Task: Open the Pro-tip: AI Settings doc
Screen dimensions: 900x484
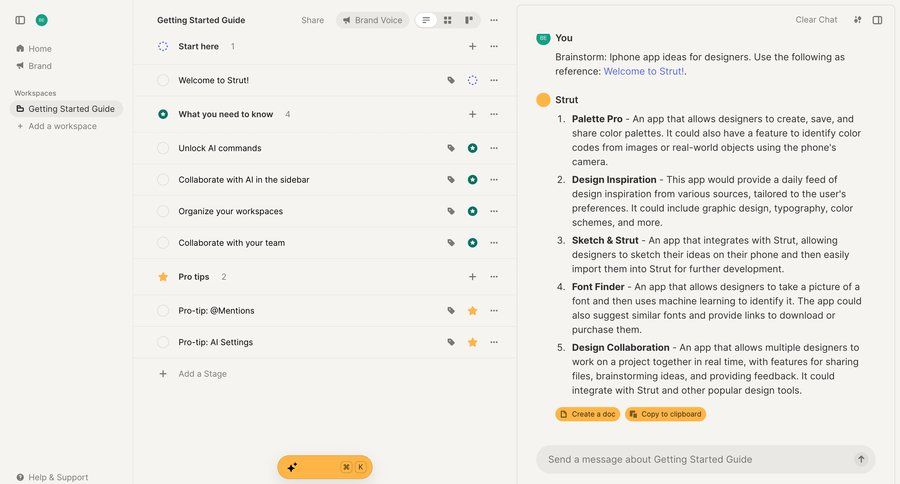Action: (x=215, y=342)
